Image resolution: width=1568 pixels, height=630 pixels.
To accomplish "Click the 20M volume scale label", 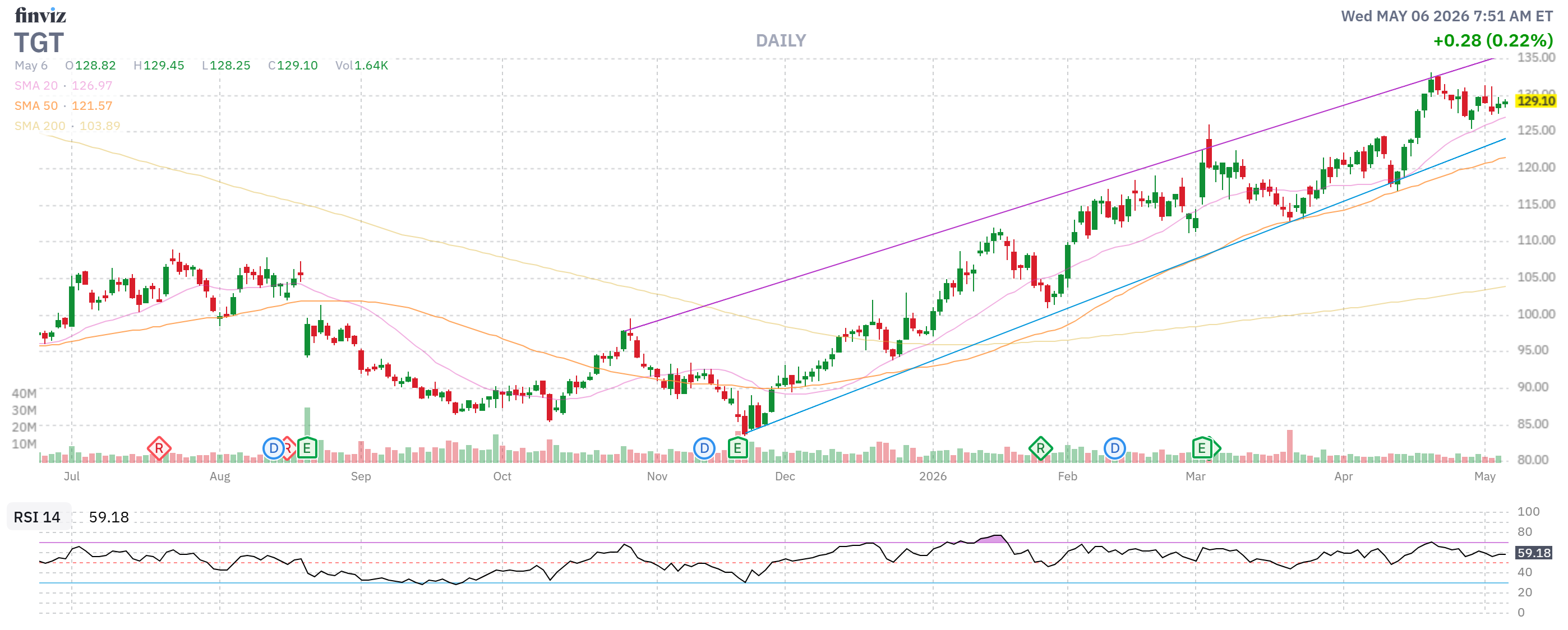I will (24, 428).
